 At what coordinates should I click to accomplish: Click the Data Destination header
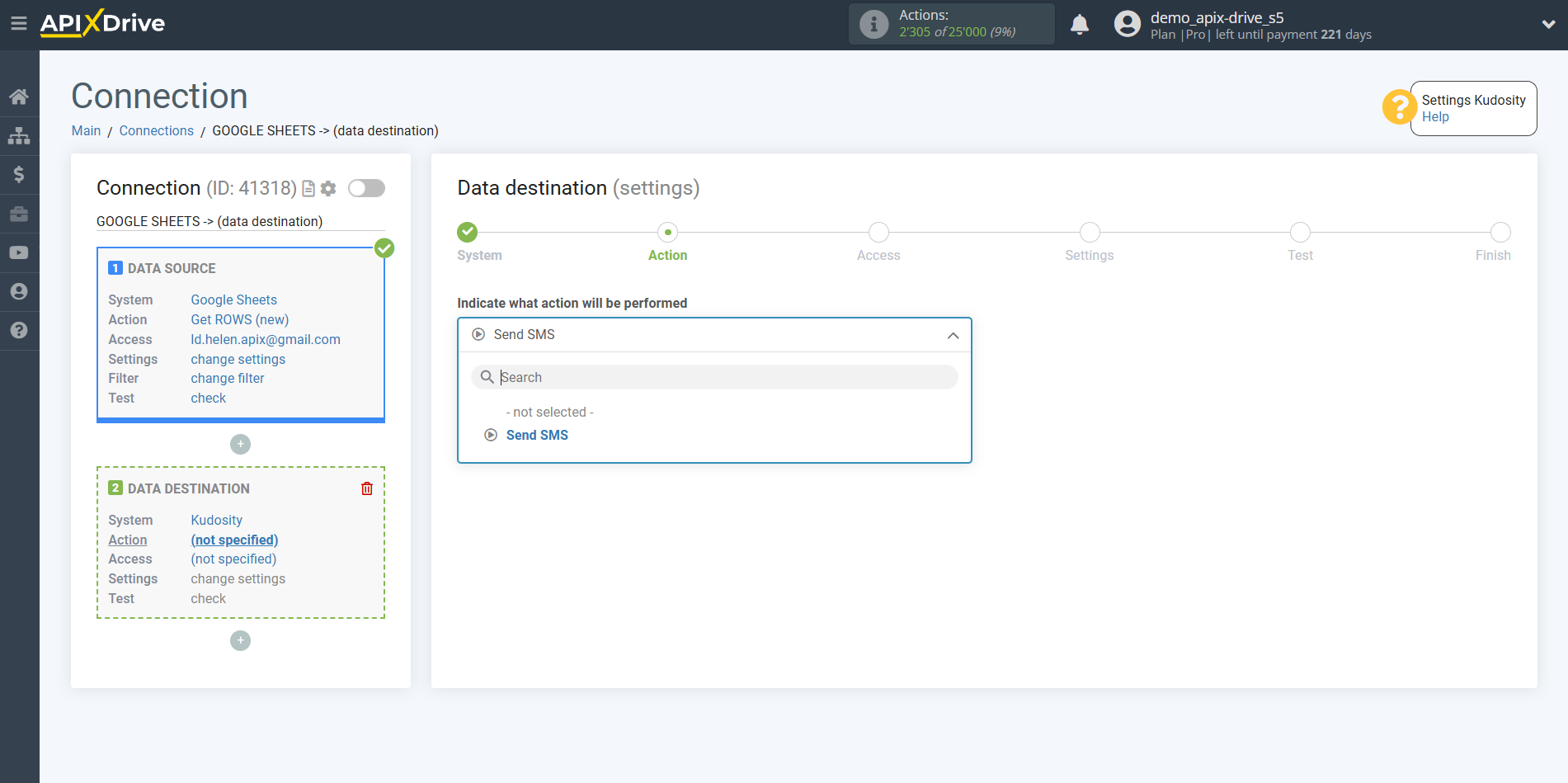188,488
